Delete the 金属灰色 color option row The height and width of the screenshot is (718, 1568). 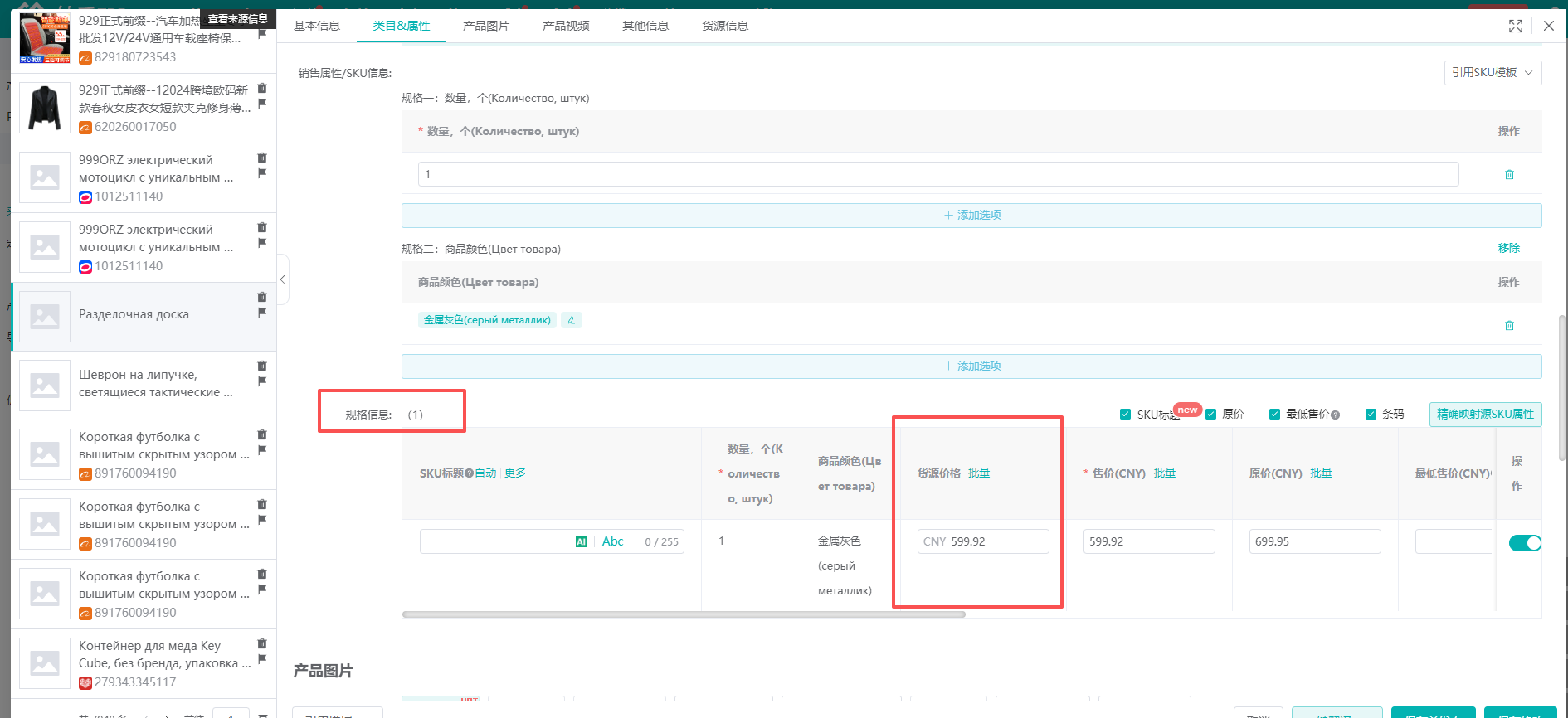(1509, 326)
